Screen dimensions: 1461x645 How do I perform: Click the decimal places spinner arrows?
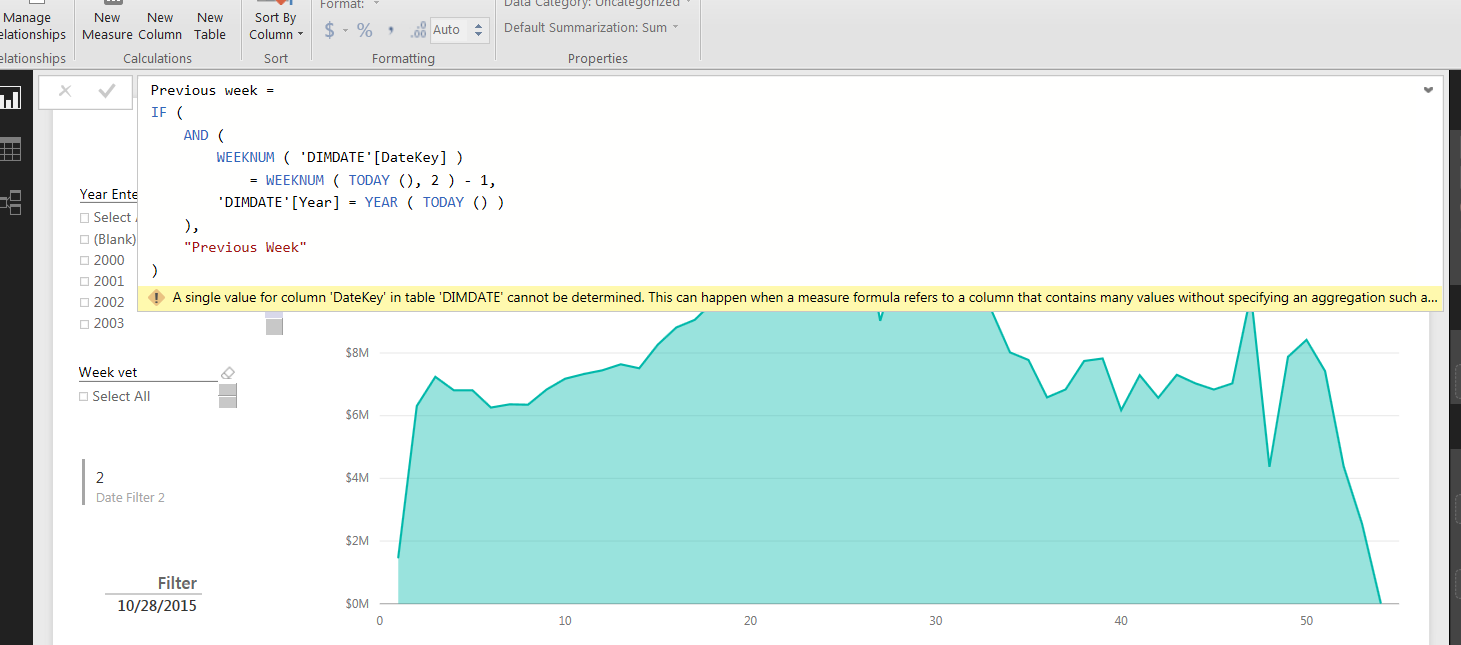click(x=479, y=30)
